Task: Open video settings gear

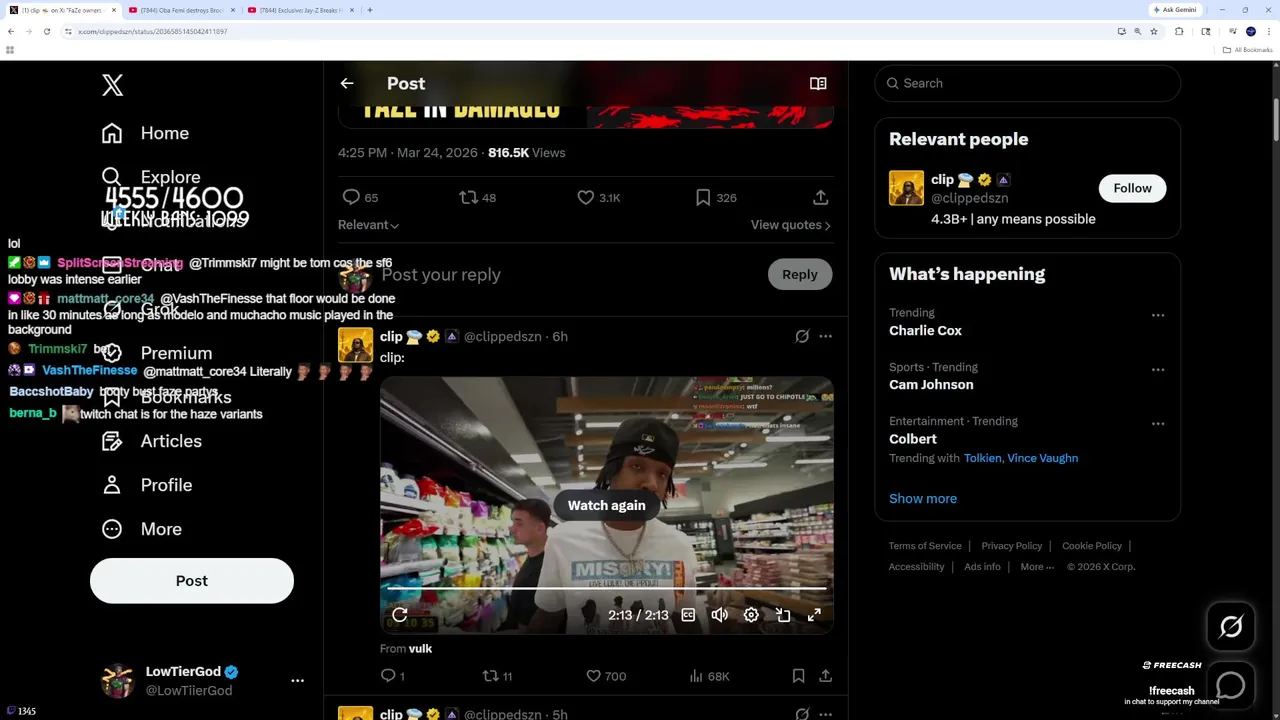Action: click(x=751, y=615)
